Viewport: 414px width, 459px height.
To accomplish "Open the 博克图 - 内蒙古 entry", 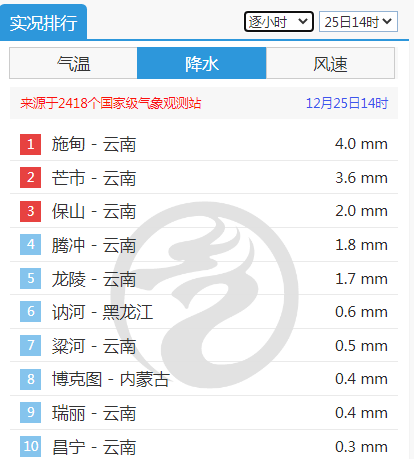I will pos(111,379).
